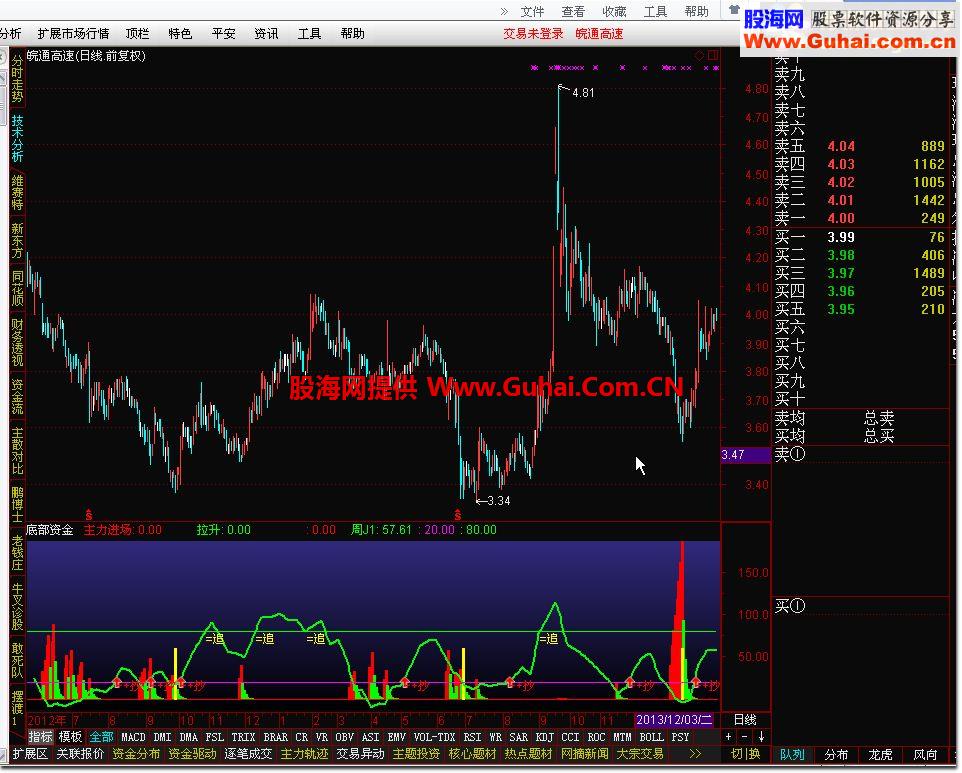
Task: Select the 模板 template tab
Action: pos(70,737)
